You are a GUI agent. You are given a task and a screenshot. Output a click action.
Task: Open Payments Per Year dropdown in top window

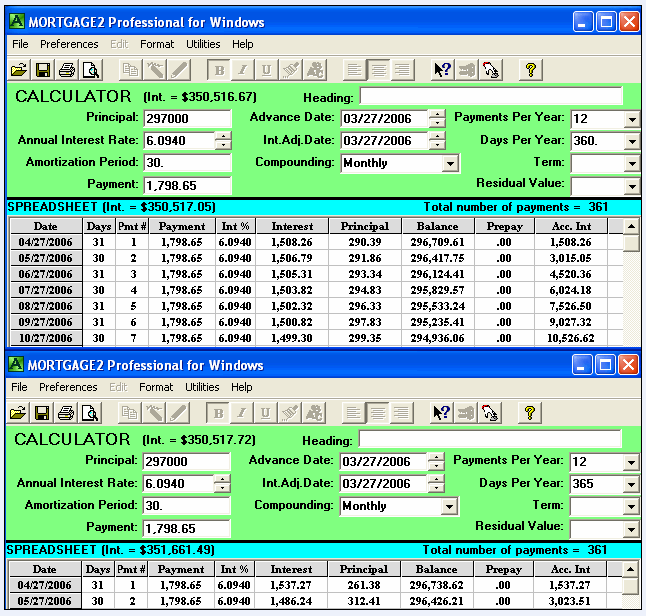[x=630, y=119]
